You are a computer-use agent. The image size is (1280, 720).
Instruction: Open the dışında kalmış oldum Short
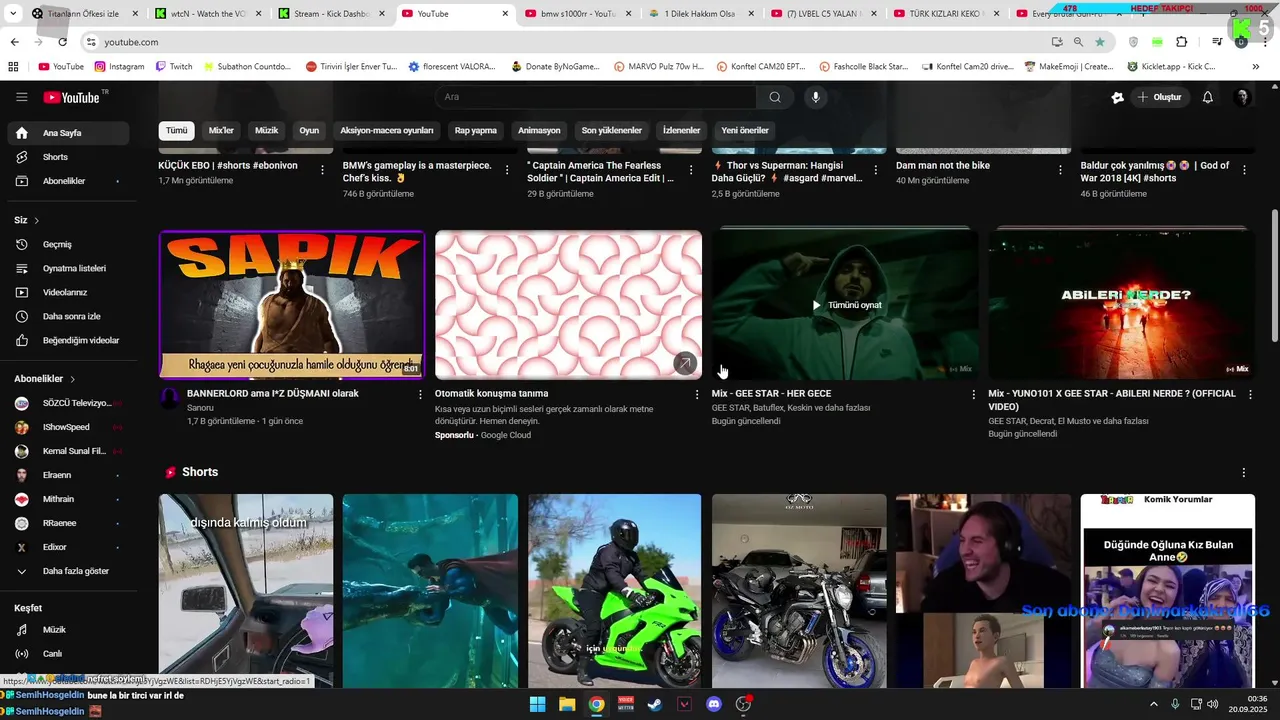246,591
